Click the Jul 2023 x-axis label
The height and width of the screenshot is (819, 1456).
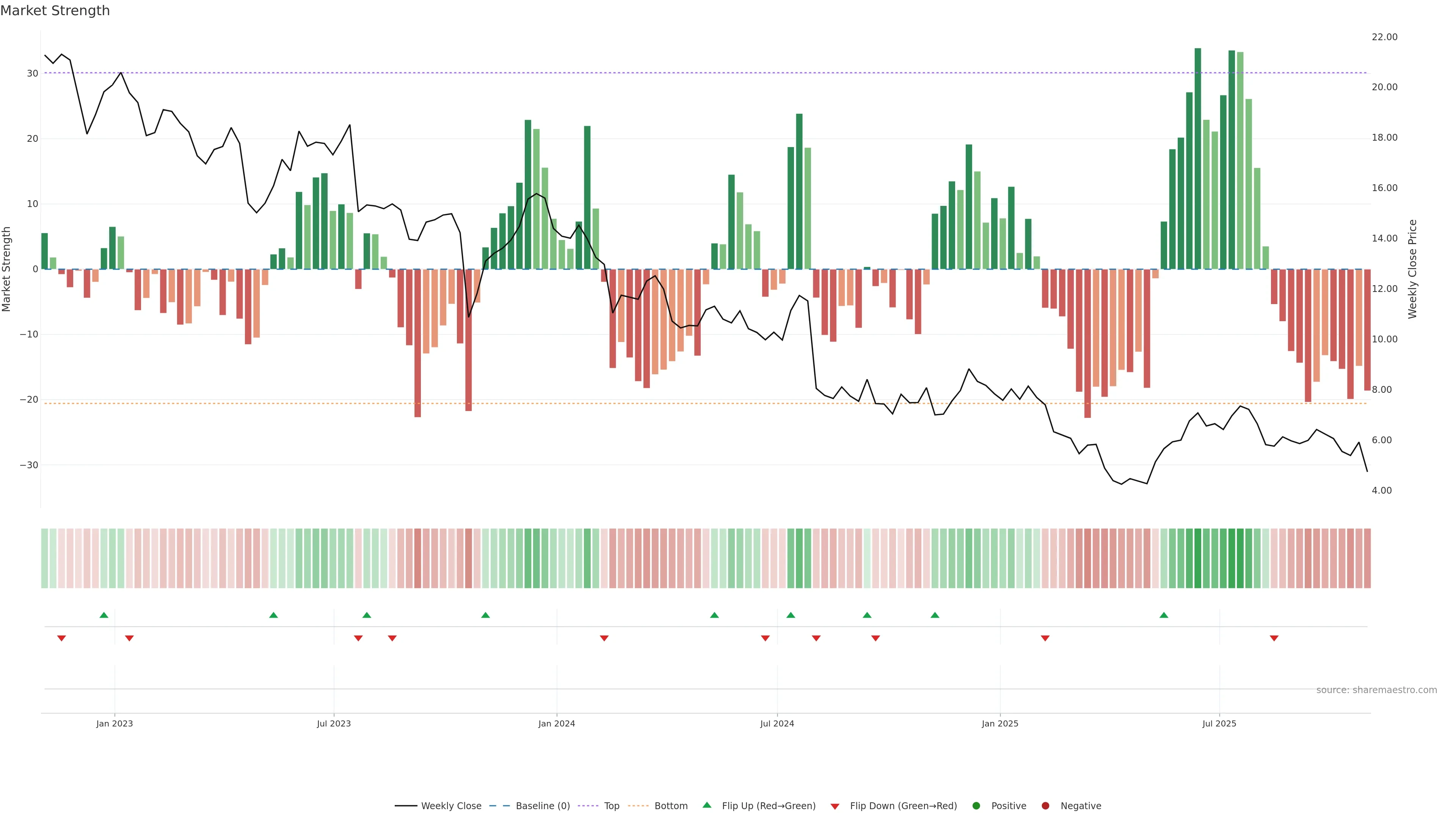click(x=334, y=723)
